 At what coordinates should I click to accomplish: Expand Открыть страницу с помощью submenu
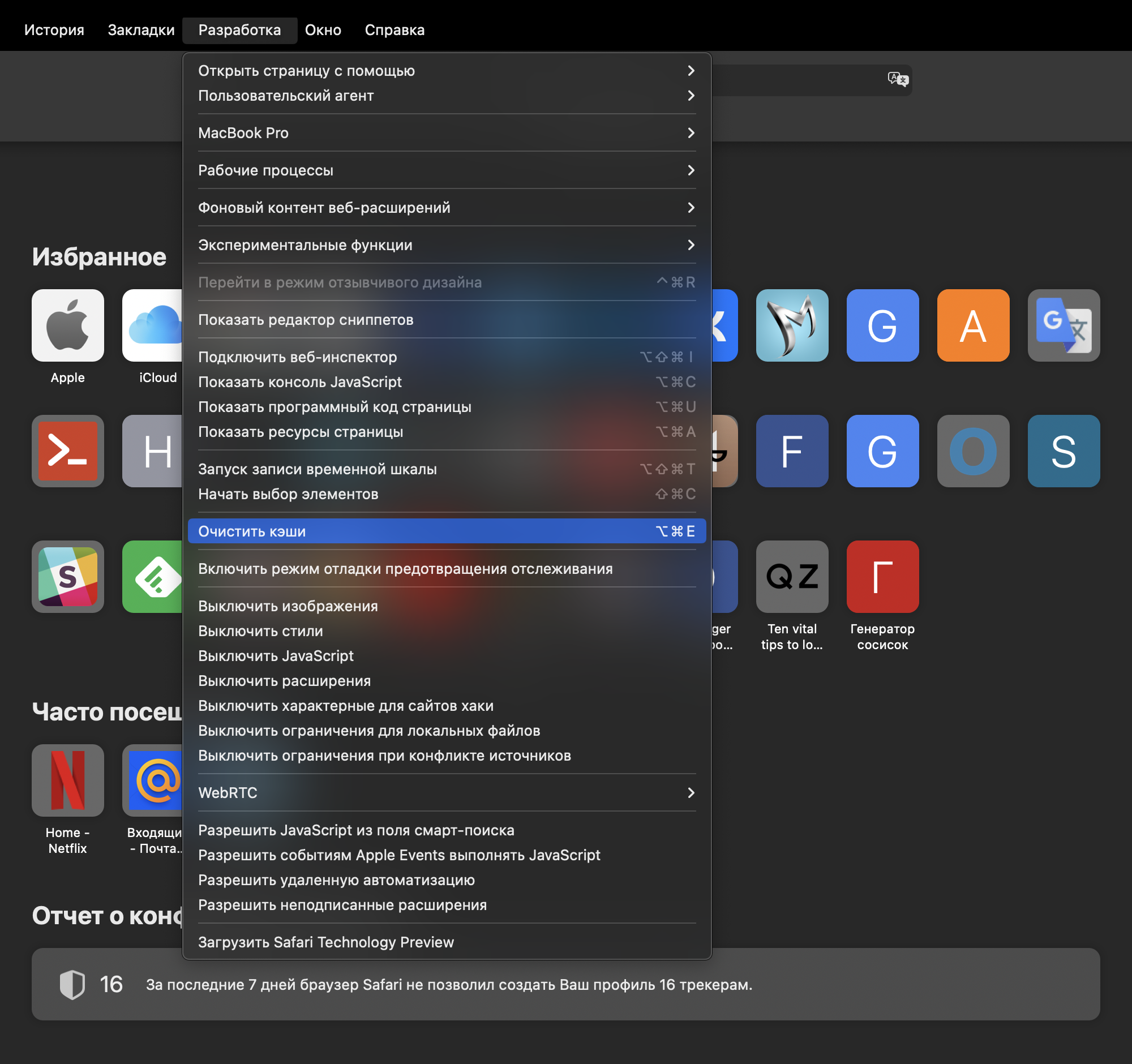click(447, 71)
